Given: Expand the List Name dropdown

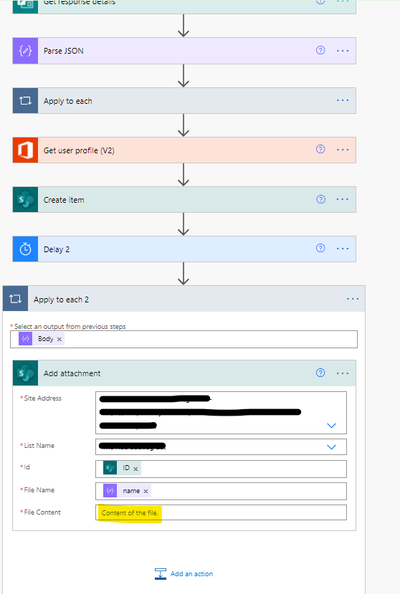Looking at the screenshot, I should (x=331, y=447).
